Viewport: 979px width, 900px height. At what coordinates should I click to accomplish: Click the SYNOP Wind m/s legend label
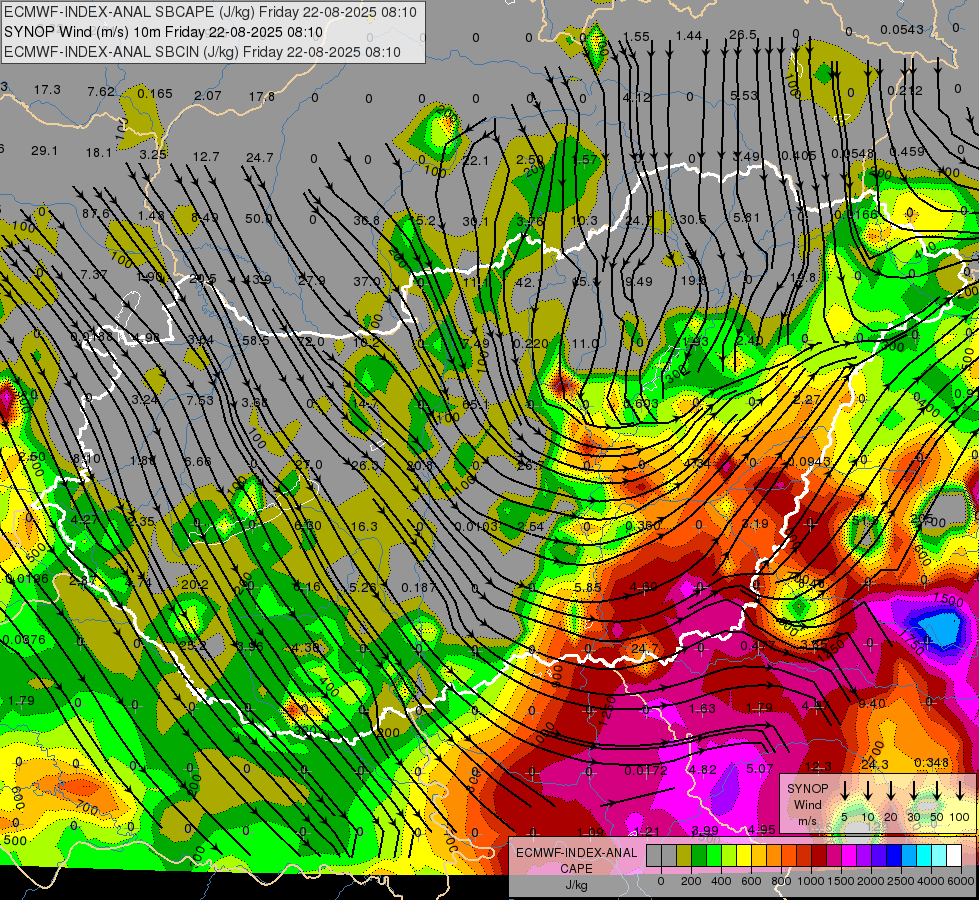807,804
